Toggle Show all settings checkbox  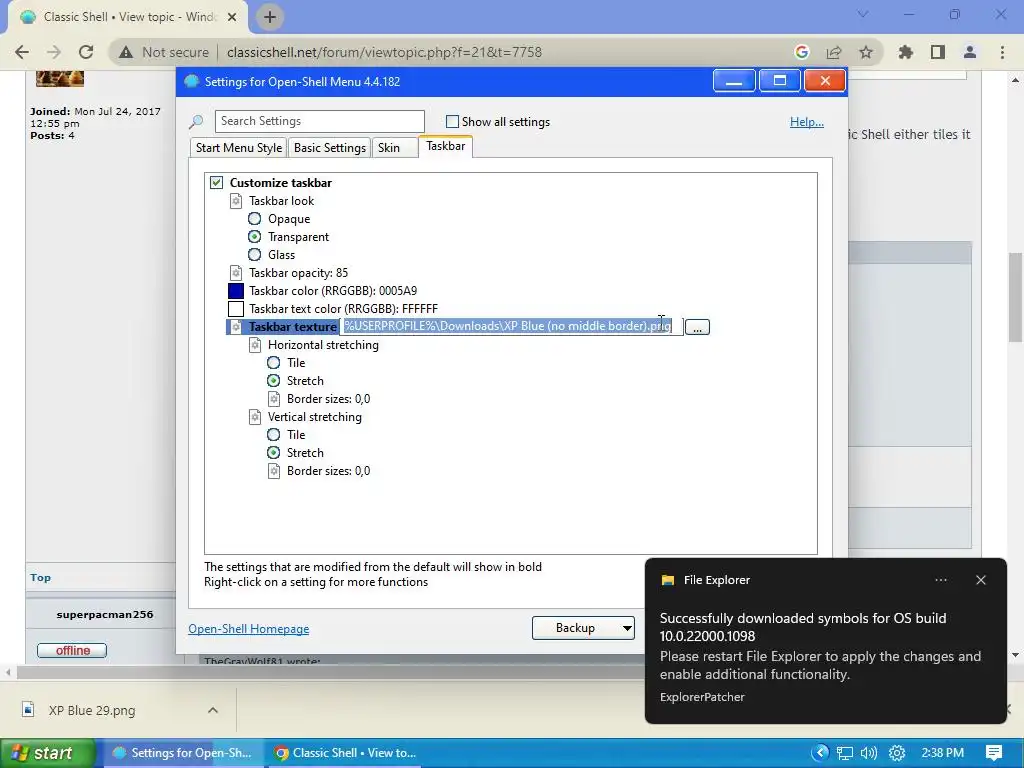(452, 121)
